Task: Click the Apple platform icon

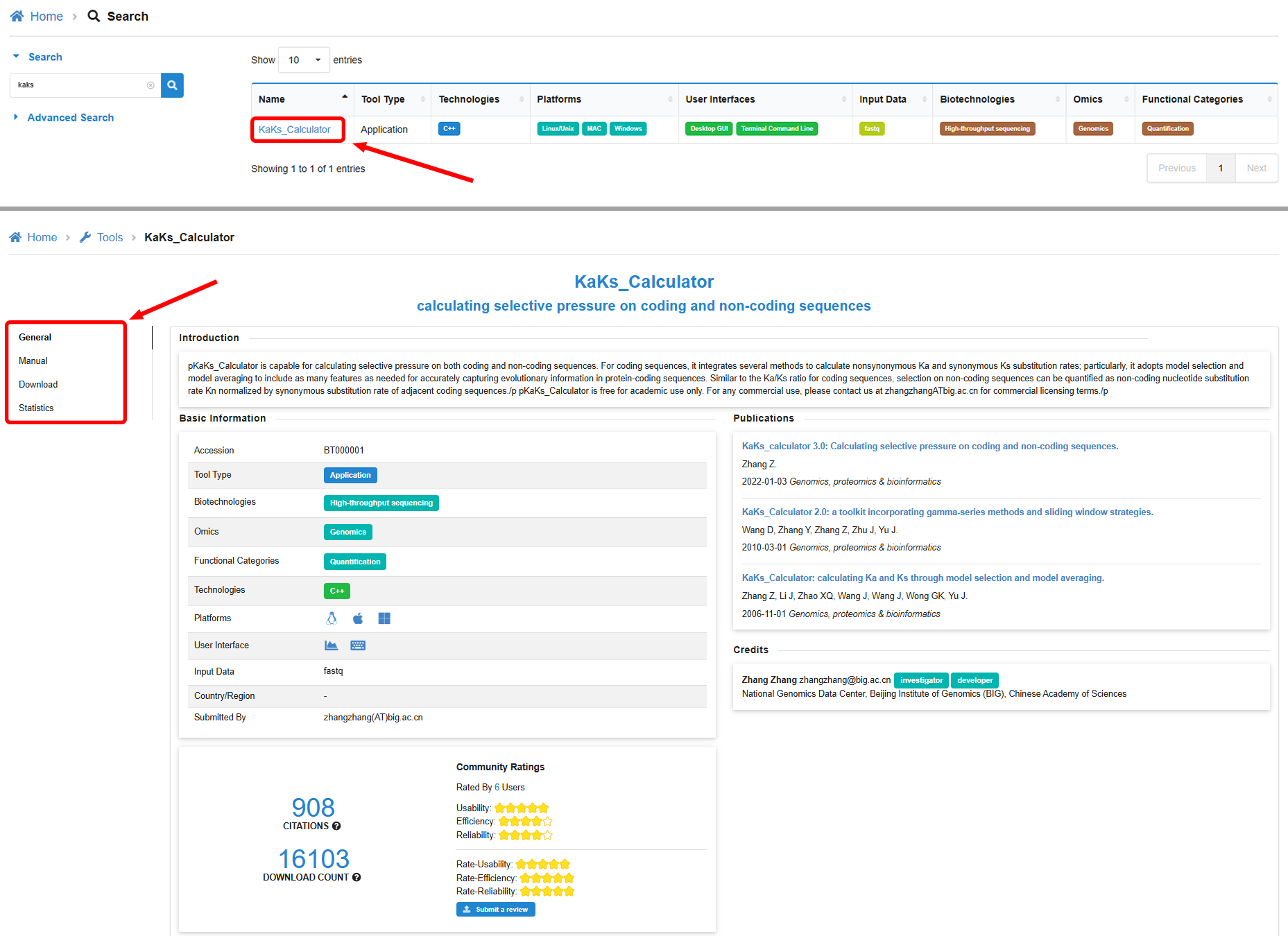Action: [358, 618]
